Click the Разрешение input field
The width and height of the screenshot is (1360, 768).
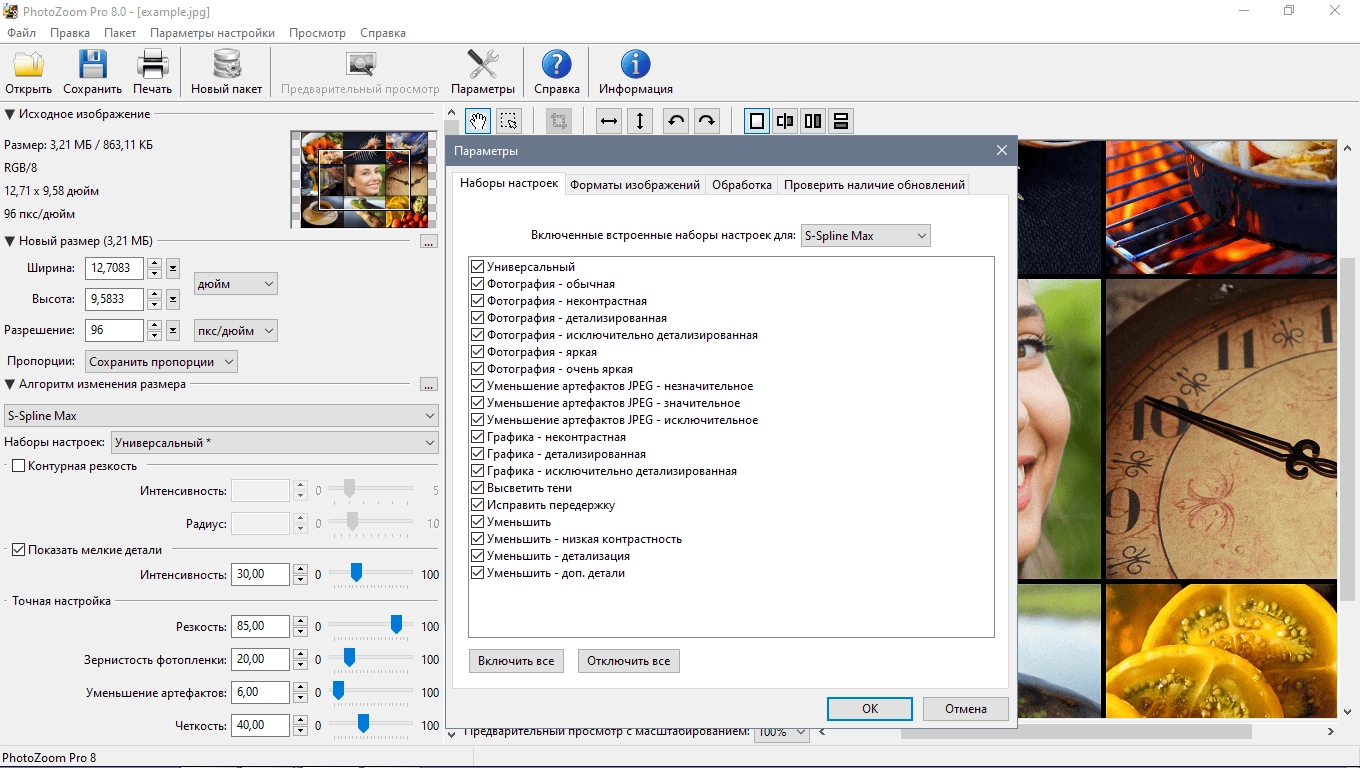(x=115, y=330)
